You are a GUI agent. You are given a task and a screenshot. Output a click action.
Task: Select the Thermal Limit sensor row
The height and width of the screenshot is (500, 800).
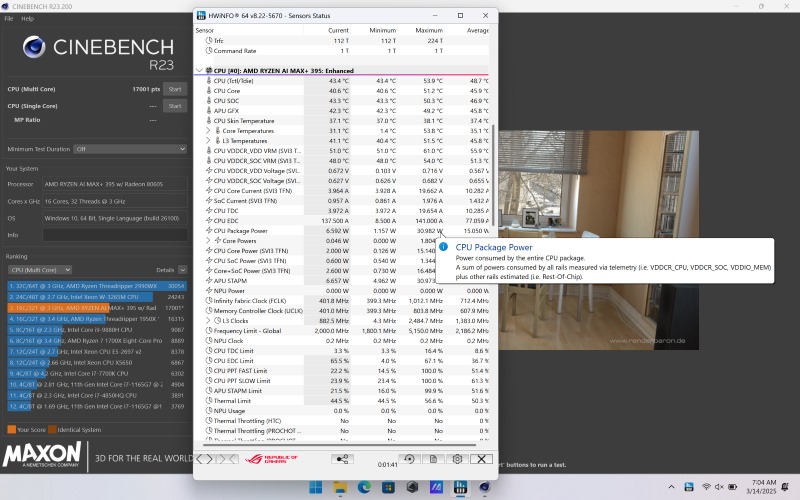341,401
